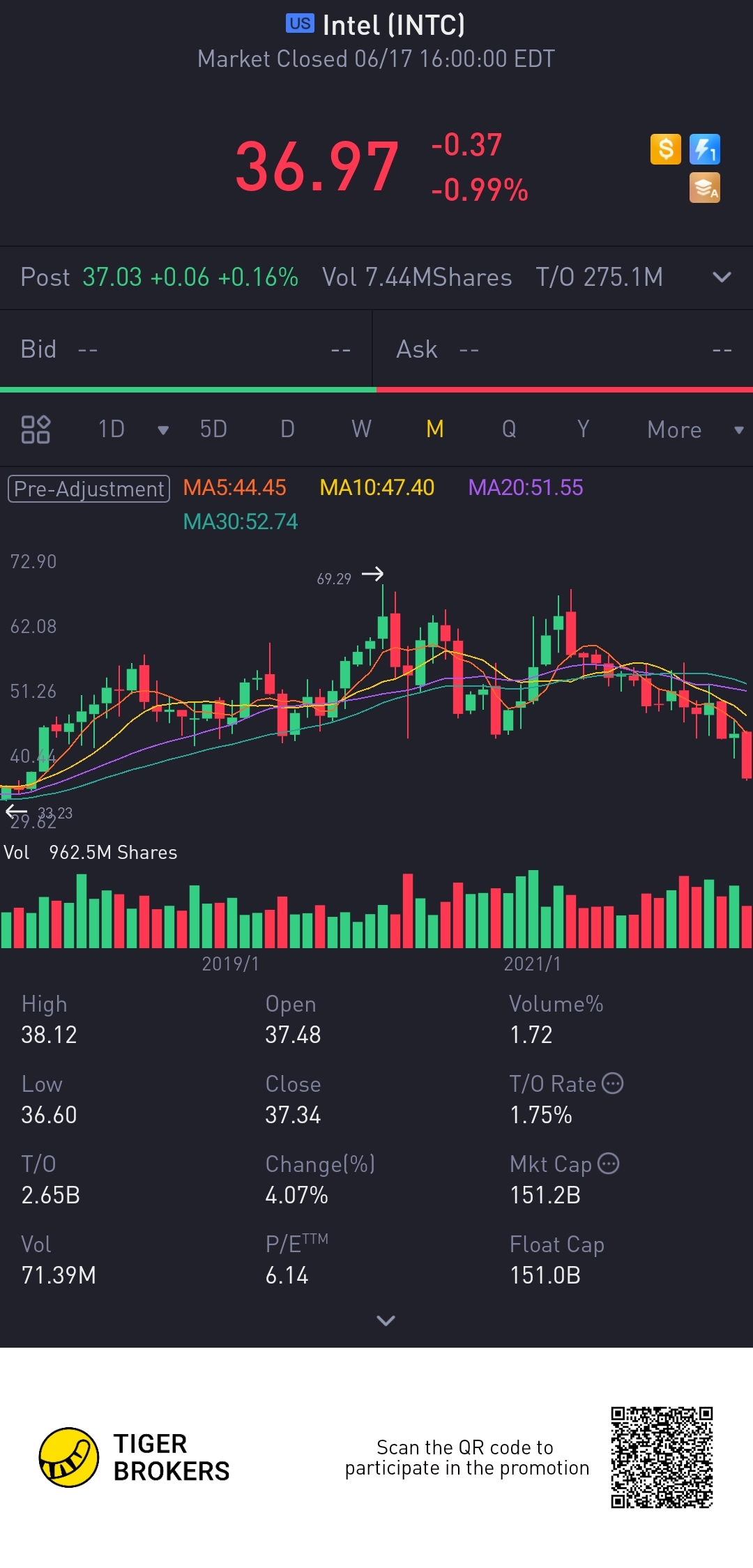Image resolution: width=753 pixels, height=1568 pixels.
Task: Tap the 72.90 price axis label
Action: (x=33, y=561)
